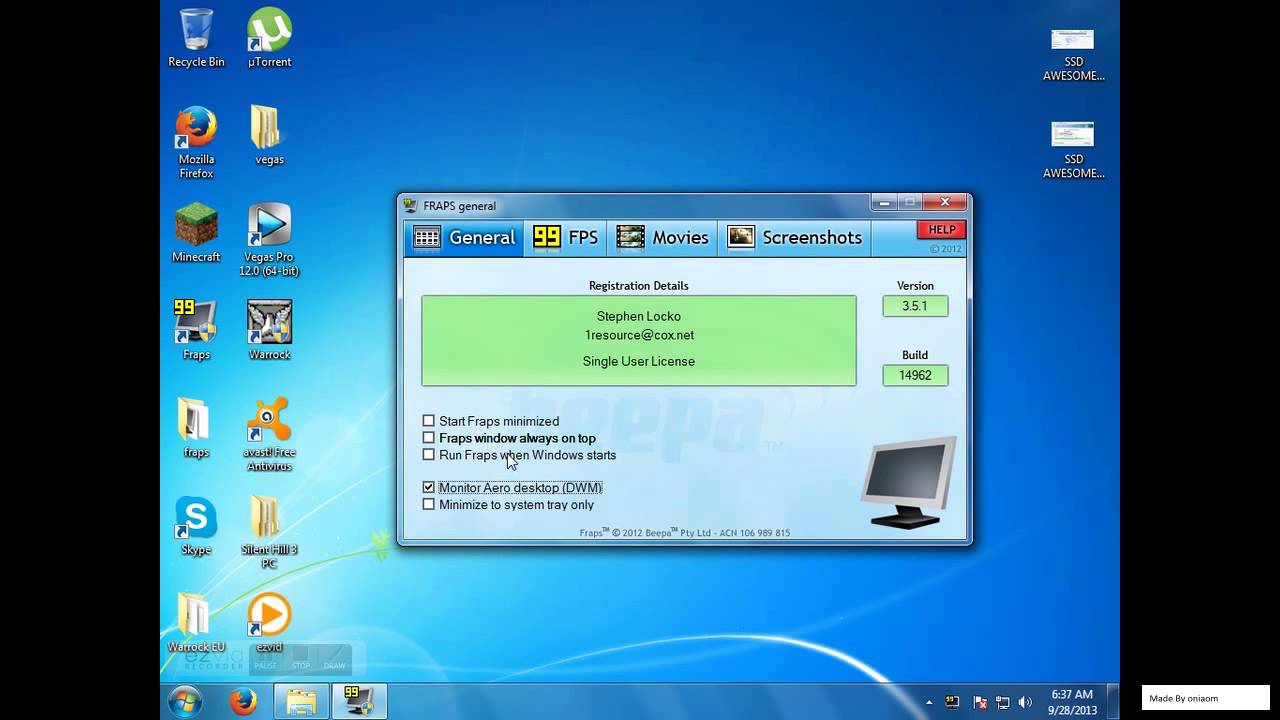Select the Warrock EU folder icon
Viewport: 1280px width, 720px height.
point(196,622)
